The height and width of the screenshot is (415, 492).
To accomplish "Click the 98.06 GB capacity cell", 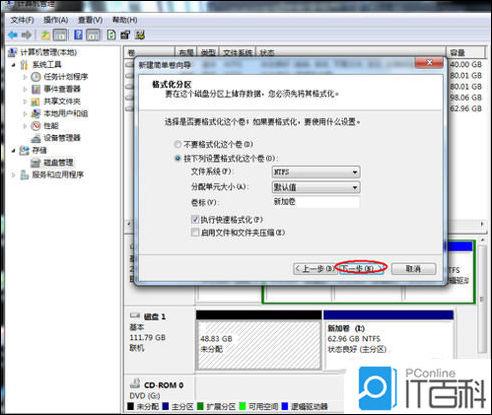I will coord(466,97).
